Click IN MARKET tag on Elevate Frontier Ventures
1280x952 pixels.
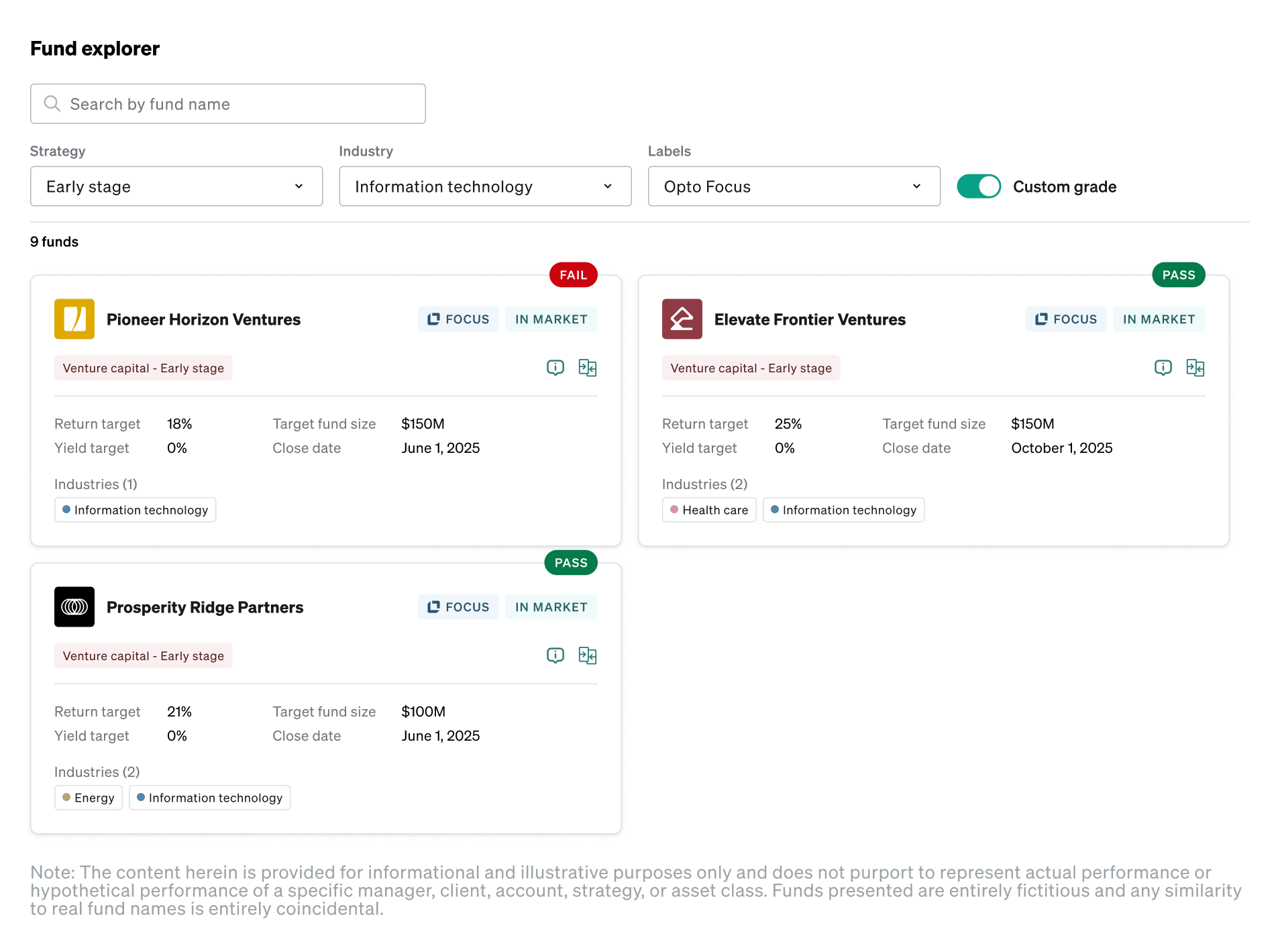[1159, 319]
